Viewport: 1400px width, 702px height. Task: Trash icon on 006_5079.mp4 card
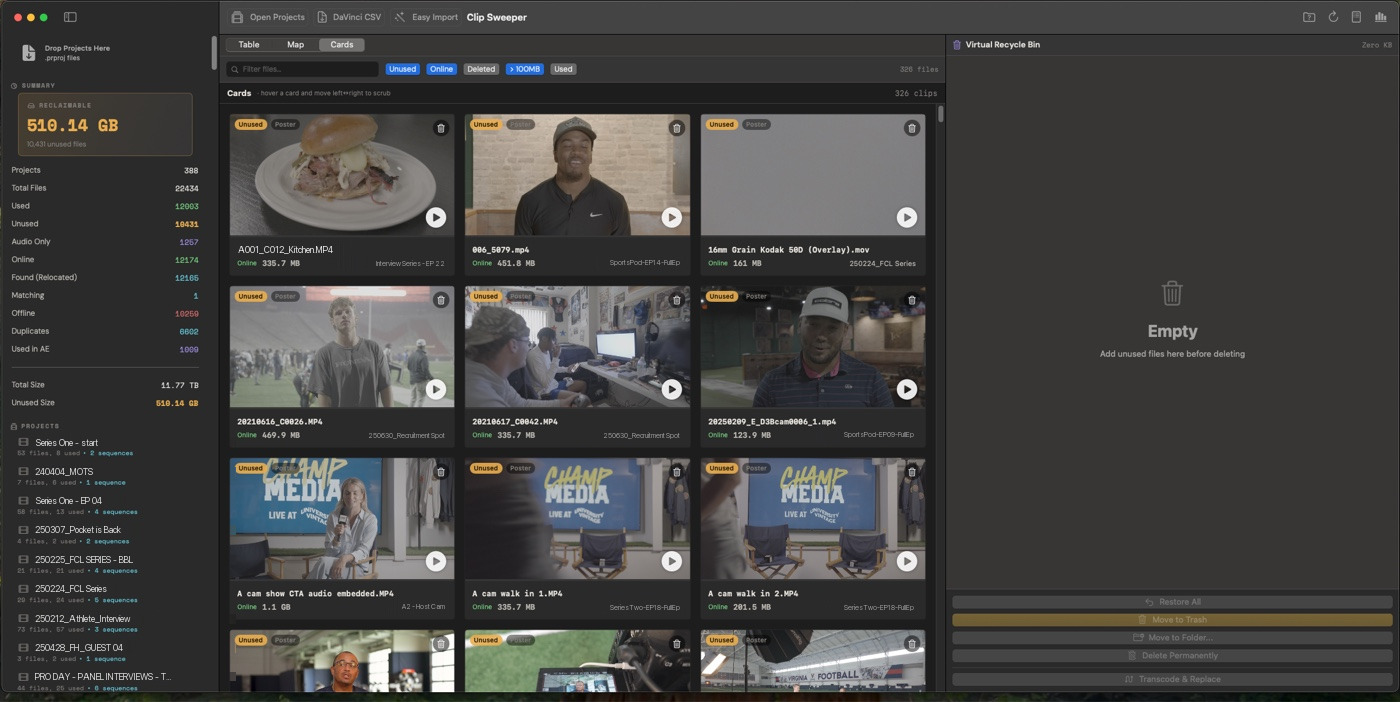pos(676,128)
